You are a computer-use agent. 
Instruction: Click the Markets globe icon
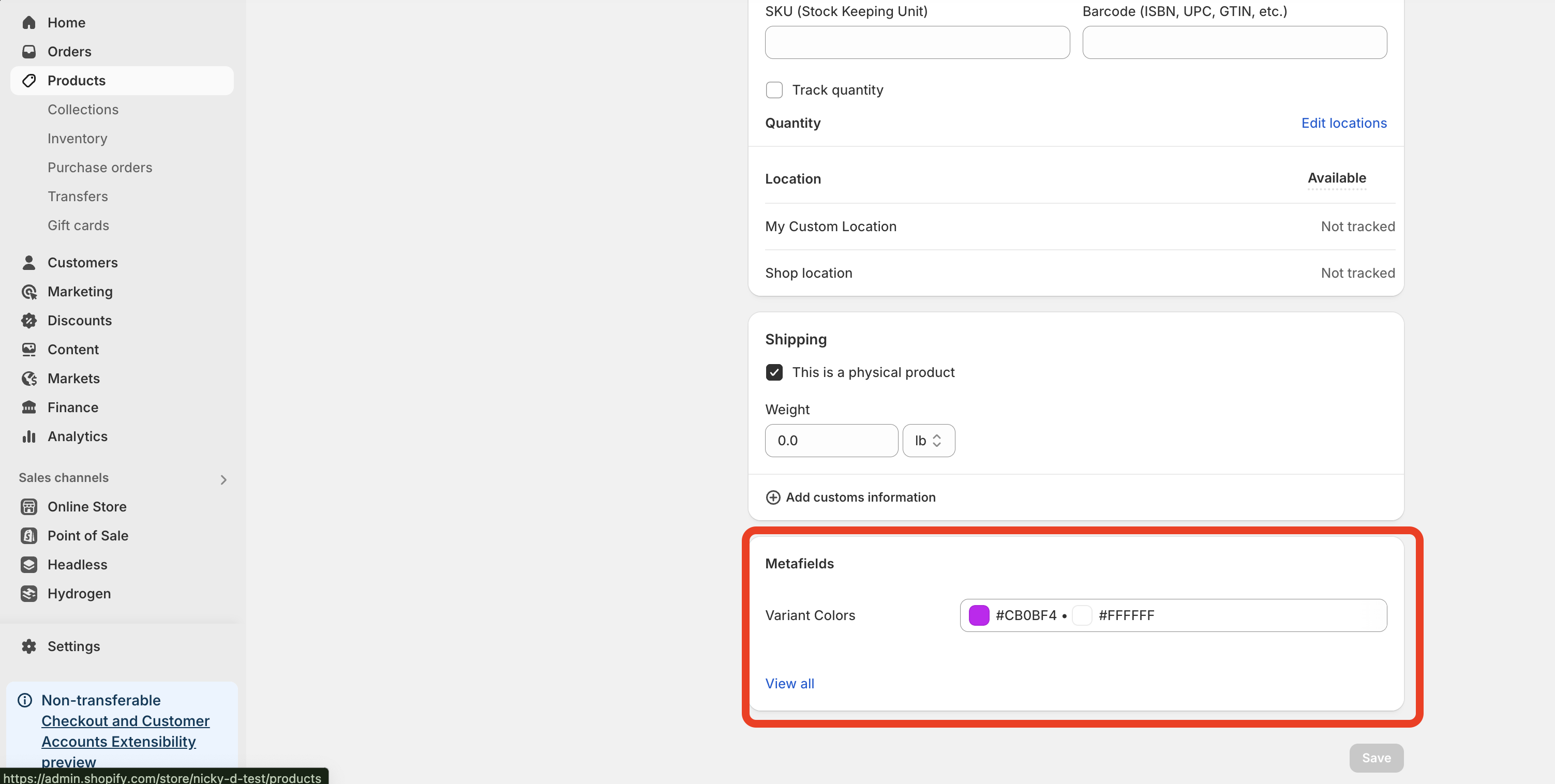click(28, 379)
